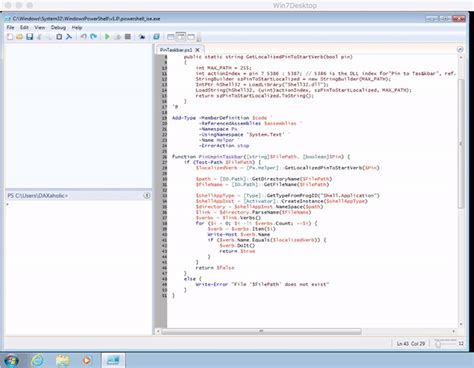Viewport: 474px width, 368px height.
Task: Run the script with the green play icon
Action: point(107,37)
